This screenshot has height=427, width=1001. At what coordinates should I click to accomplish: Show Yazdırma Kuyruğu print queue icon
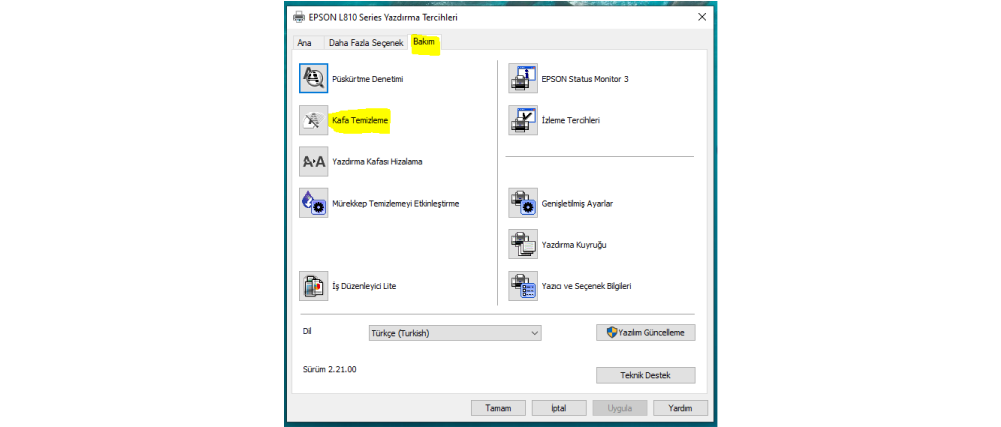coord(523,244)
